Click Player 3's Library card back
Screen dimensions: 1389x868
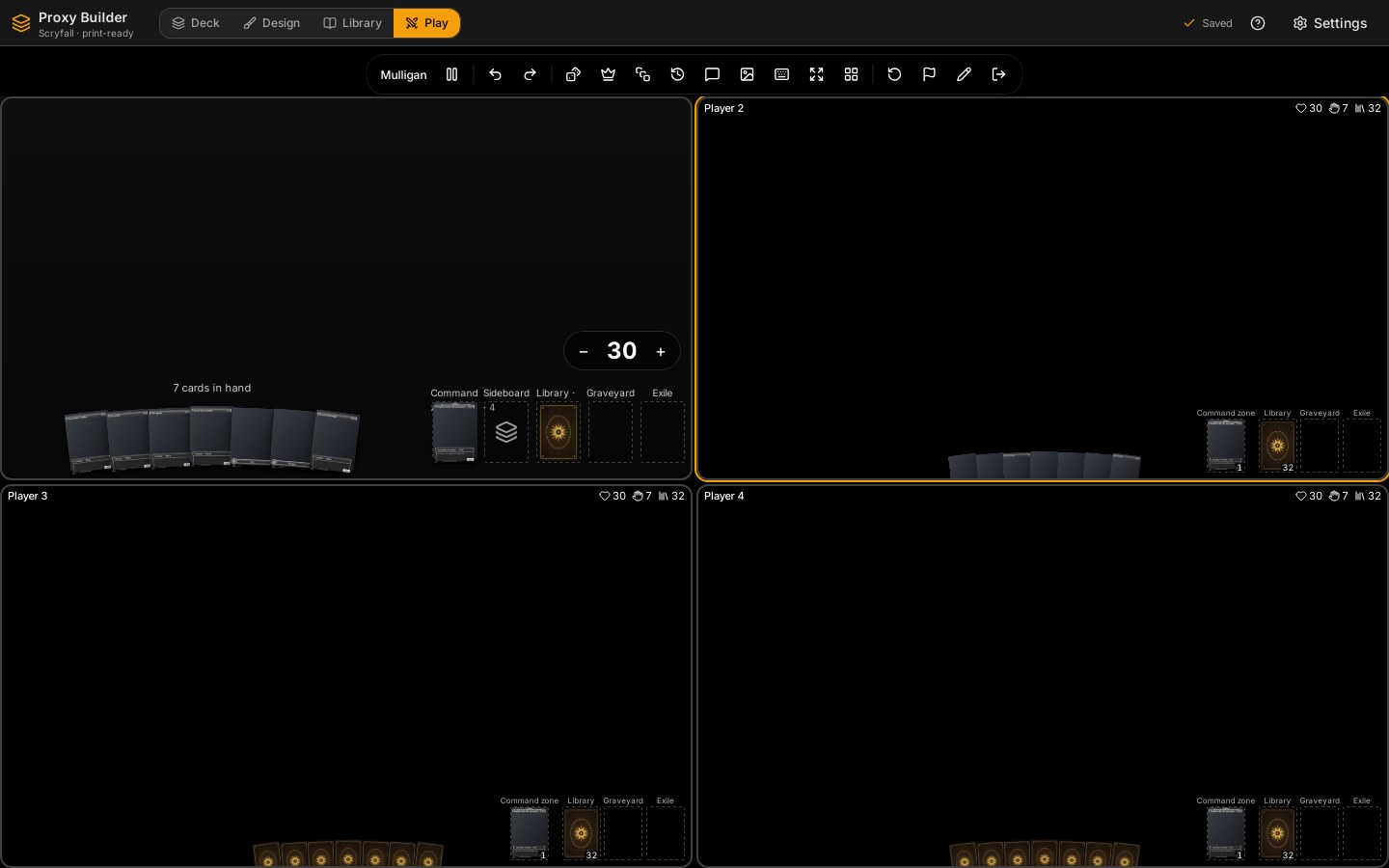581,833
